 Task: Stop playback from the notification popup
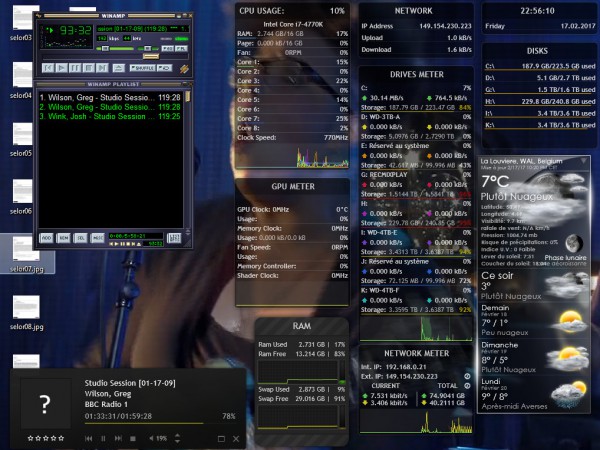[x=133, y=439]
